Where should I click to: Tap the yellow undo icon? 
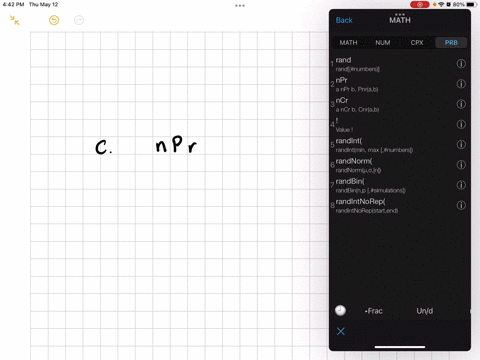click(54, 20)
